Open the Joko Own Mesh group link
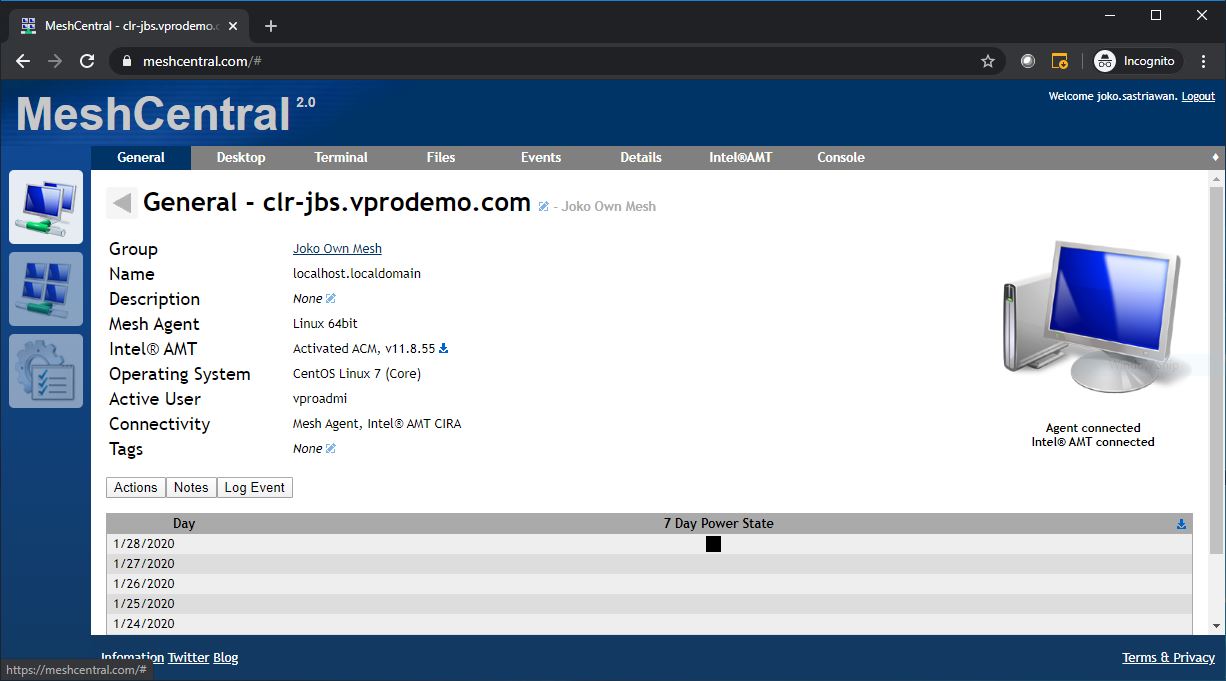The width and height of the screenshot is (1226, 681). [x=337, y=248]
